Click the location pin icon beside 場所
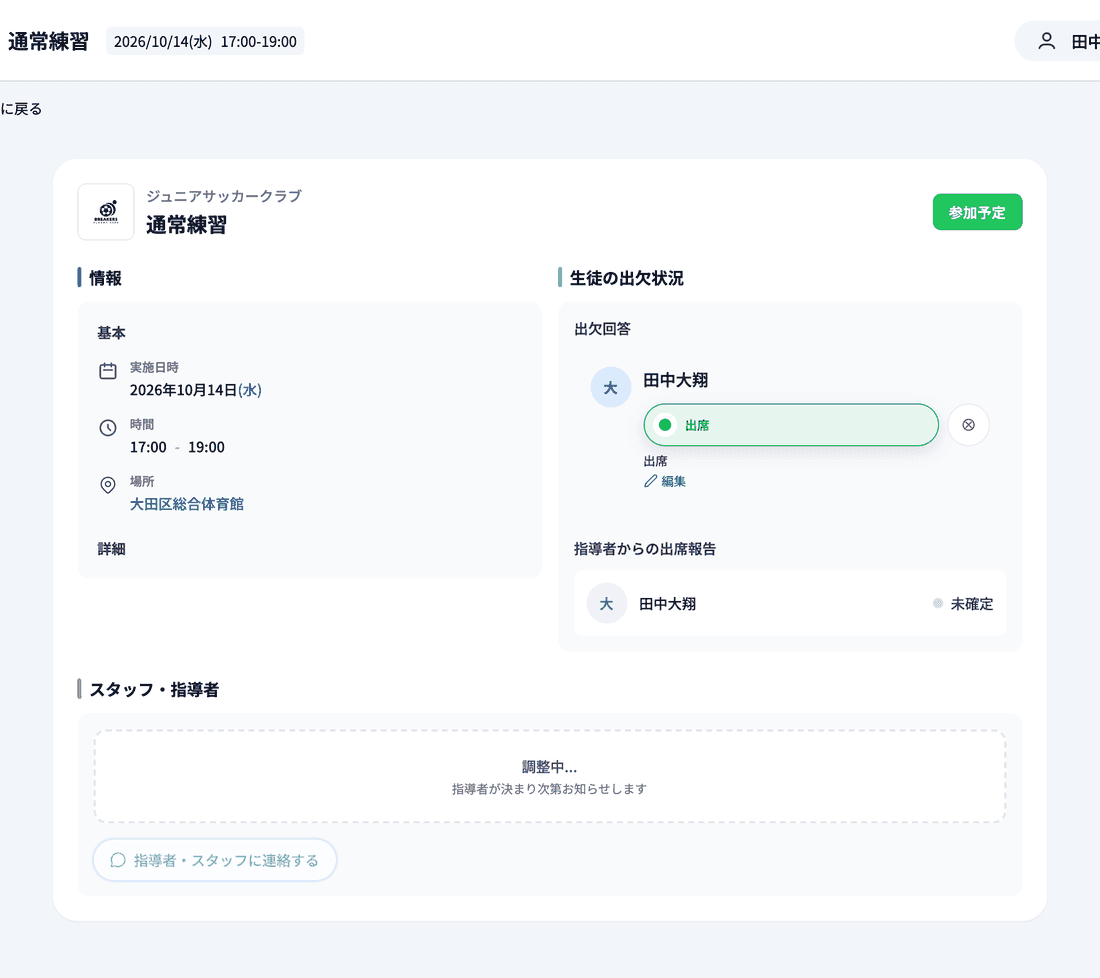This screenshot has height=978, width=1100. click(107, 485)
